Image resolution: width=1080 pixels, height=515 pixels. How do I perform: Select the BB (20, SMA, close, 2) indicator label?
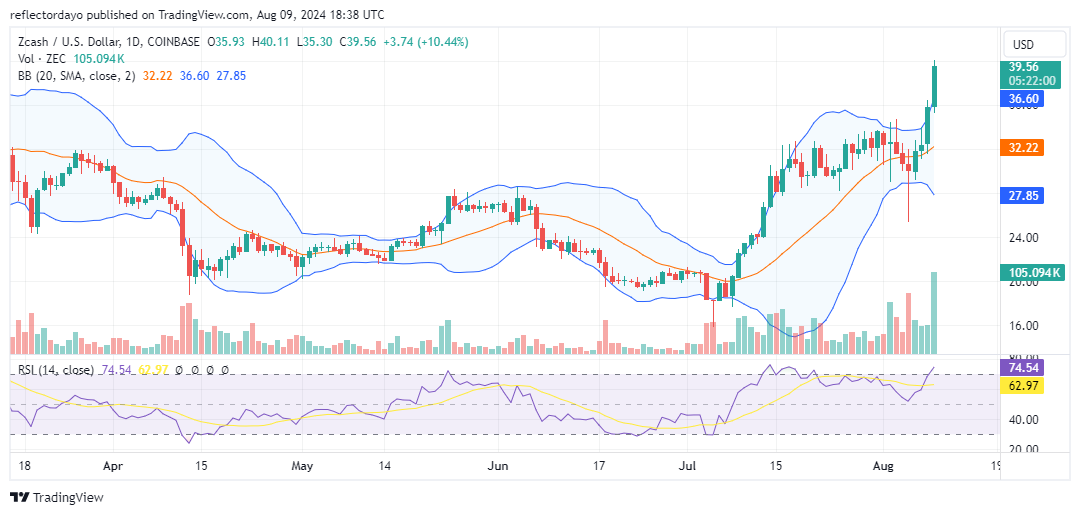coord(78,76)
